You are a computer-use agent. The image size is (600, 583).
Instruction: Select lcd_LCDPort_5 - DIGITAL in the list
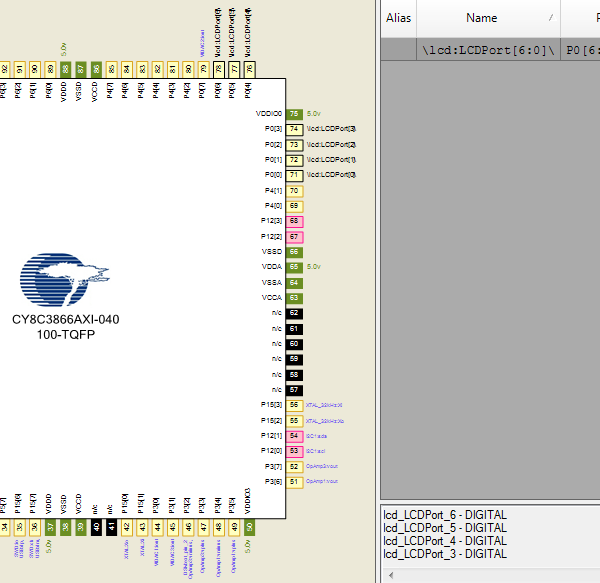[x=445, y=528]
